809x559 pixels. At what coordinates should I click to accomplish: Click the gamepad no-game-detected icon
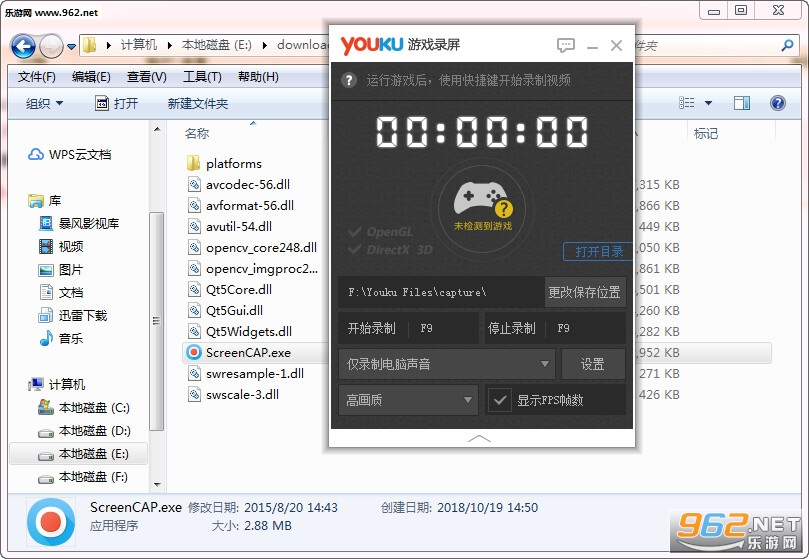[x=482, y=207]
